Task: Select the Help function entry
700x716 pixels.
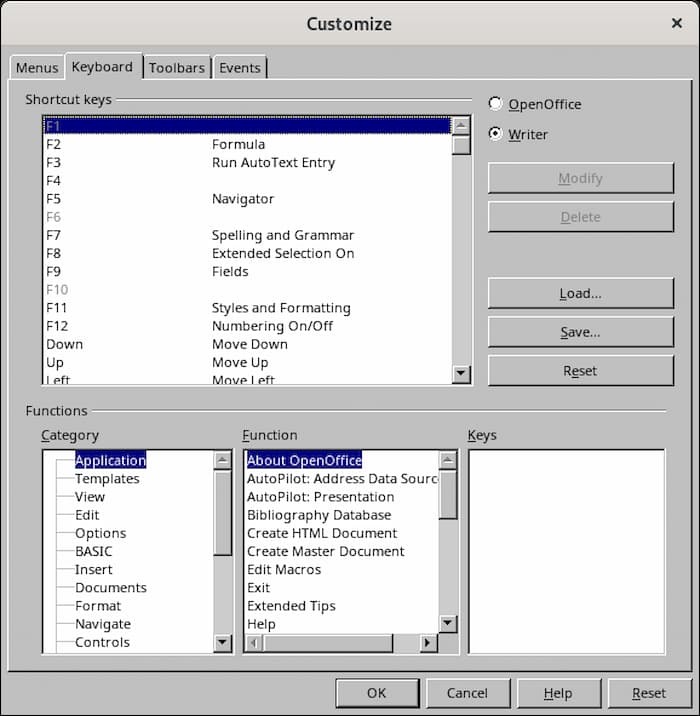Action: click(x=261, y=624)
